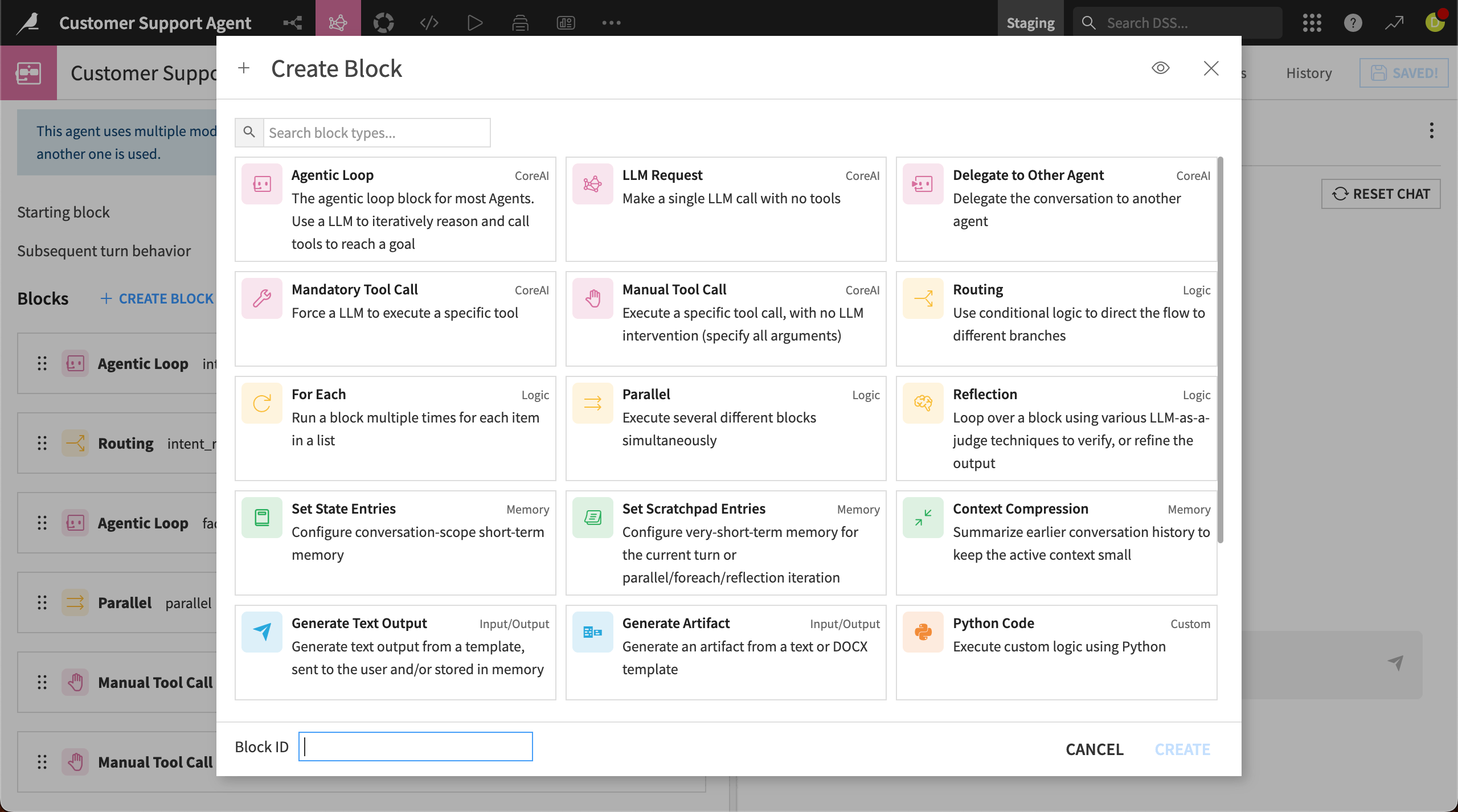1458x812 pixels.
Task: Toggle the preview eye in Create Block dialog
Action: pyautogui.click(x=1161, y=68)
